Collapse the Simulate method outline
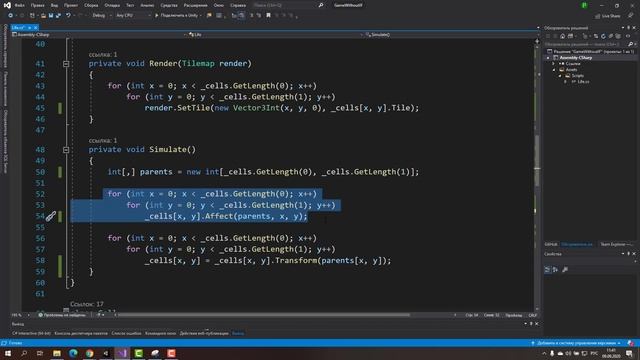Screen dimensions: 640x360 click(66, 150)
